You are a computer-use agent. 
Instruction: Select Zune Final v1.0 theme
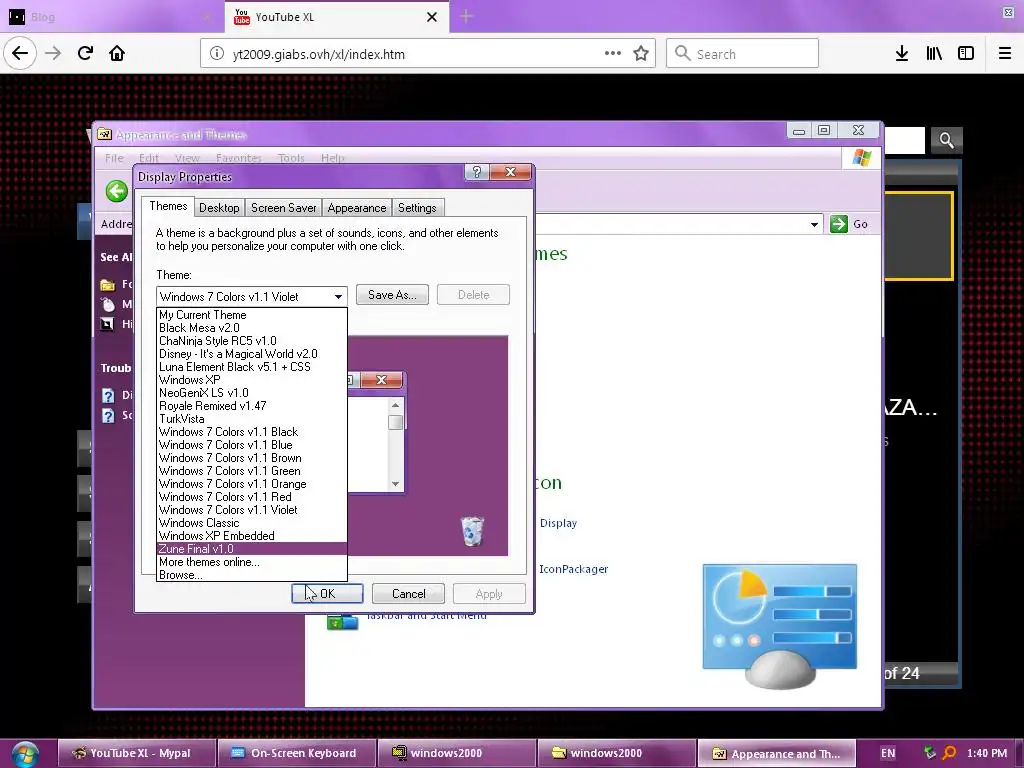tap(252, 549)
